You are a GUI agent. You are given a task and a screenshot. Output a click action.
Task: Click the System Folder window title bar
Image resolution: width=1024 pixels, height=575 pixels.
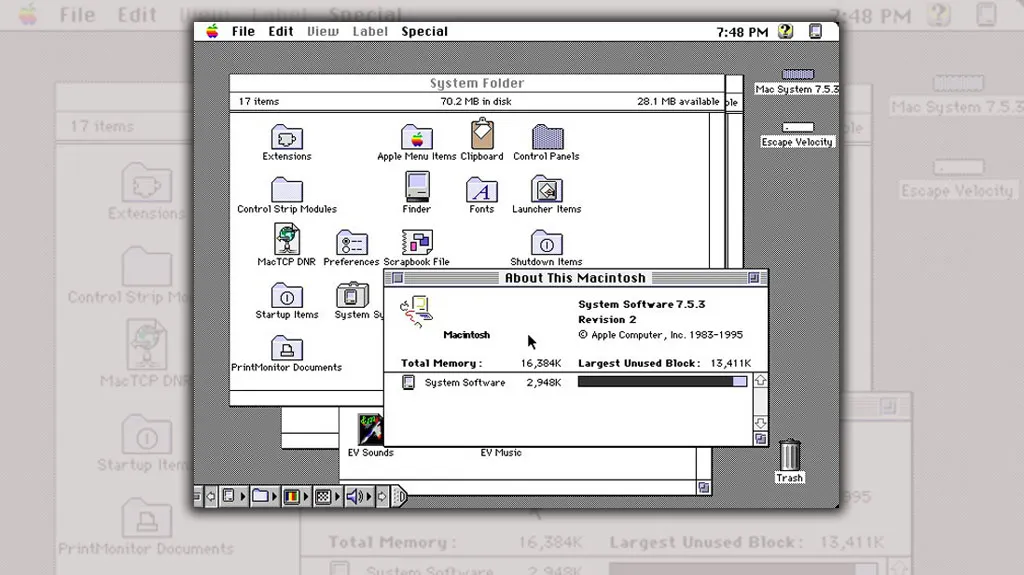(477, 83)
